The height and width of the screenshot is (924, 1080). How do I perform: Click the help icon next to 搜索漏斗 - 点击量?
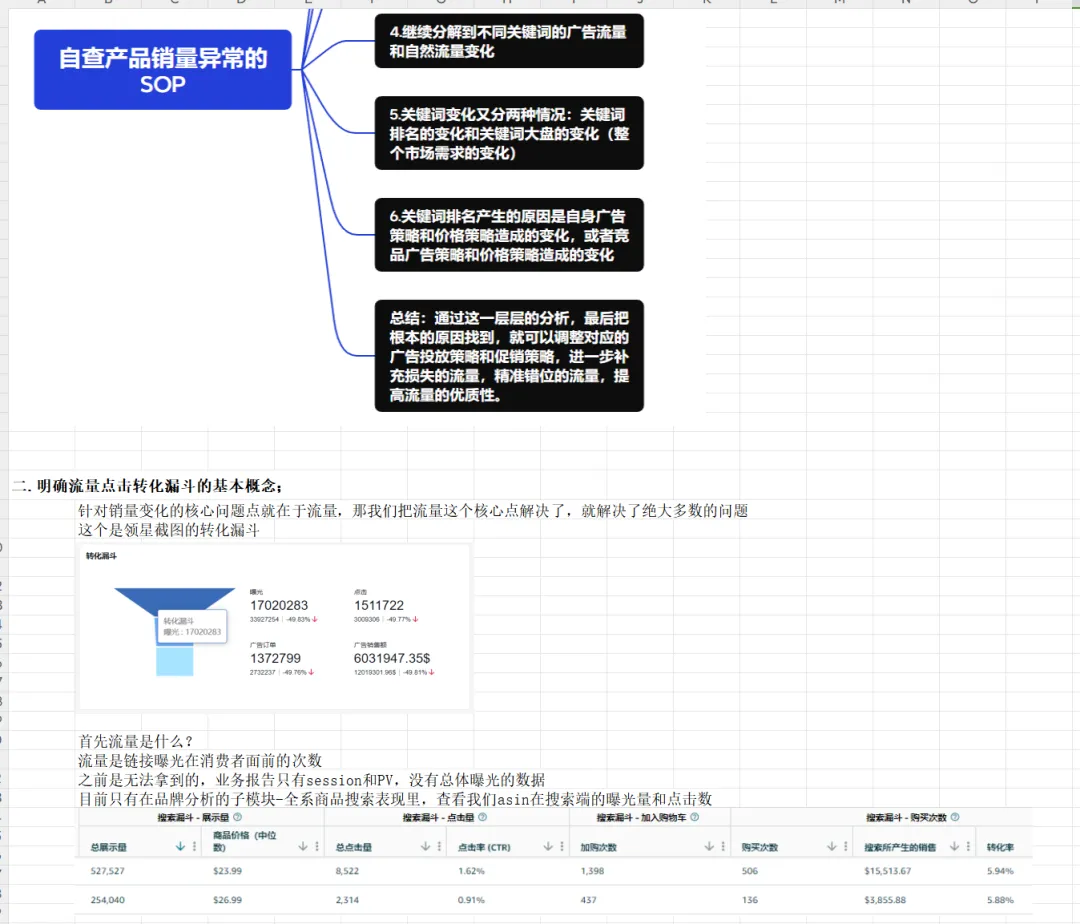click(482, 817)
